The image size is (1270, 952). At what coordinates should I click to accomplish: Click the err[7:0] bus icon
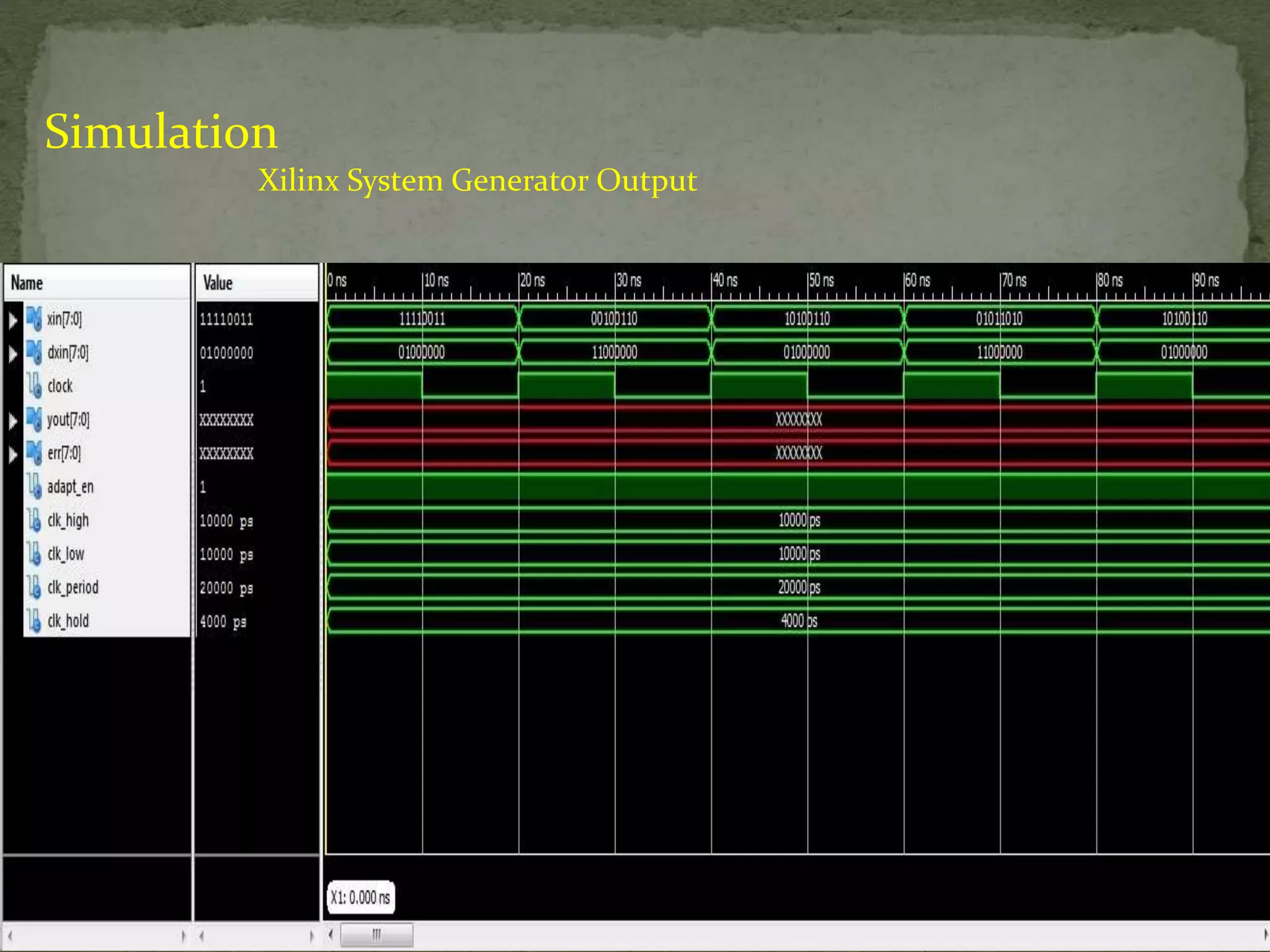34,453
